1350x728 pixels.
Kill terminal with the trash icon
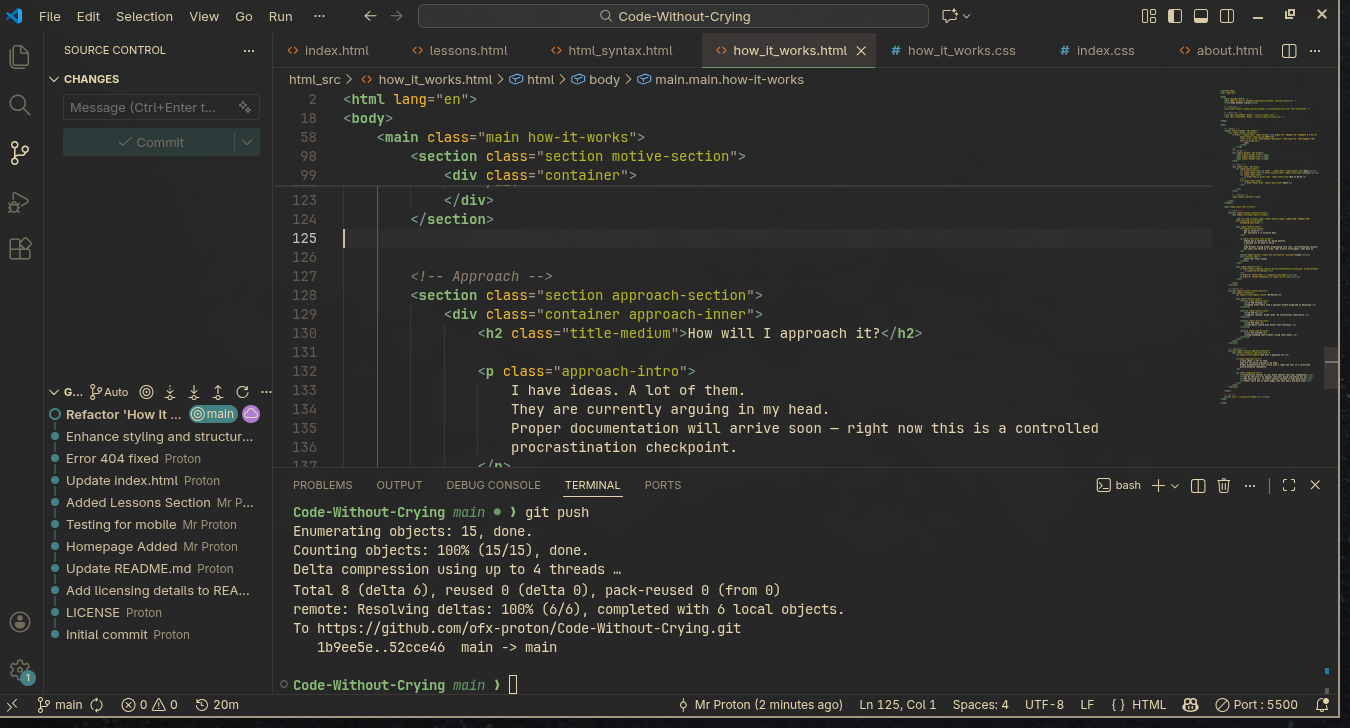(x=1223, y=485)
